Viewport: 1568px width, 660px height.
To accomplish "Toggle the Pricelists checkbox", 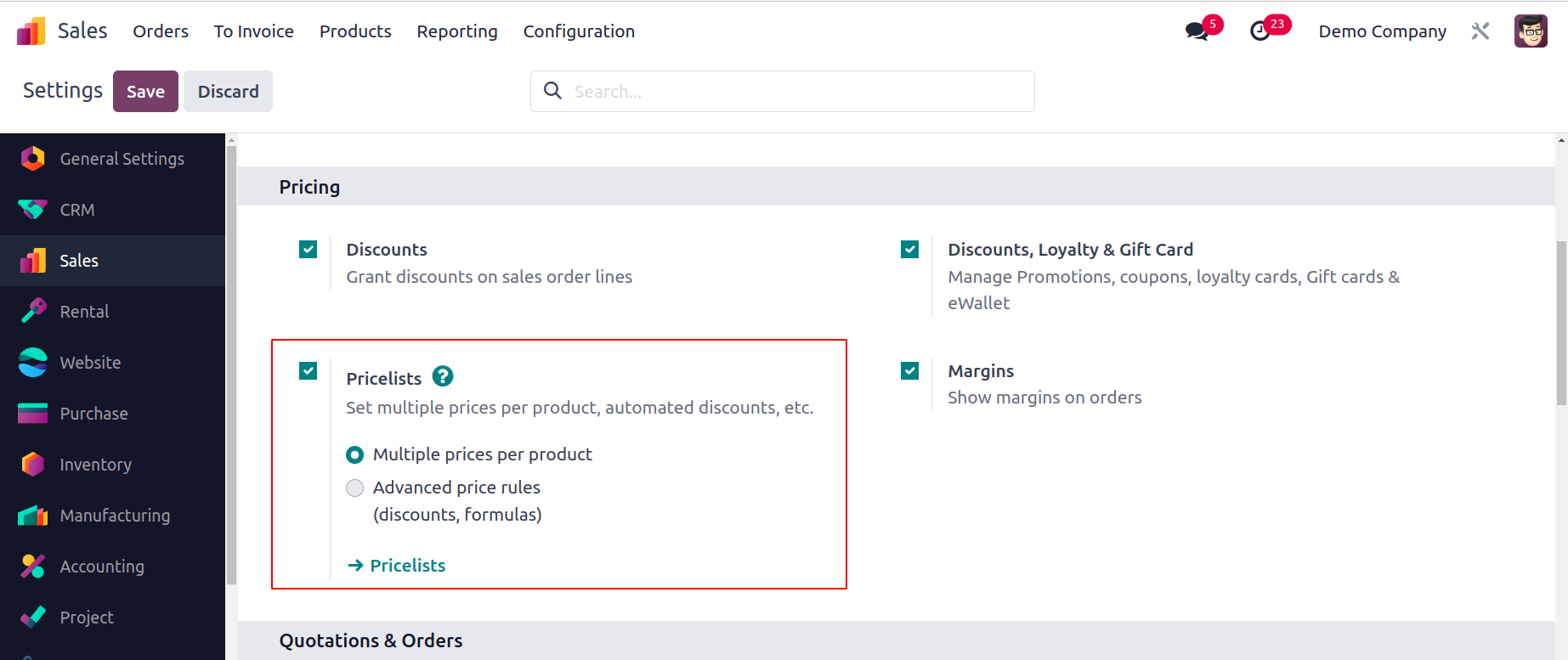I will tap(309, 371).
